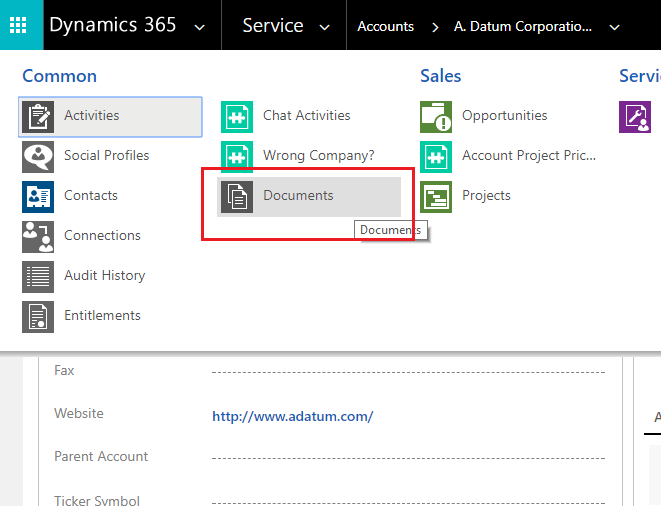
Task: Click the Fax input field
Action: 408,371
